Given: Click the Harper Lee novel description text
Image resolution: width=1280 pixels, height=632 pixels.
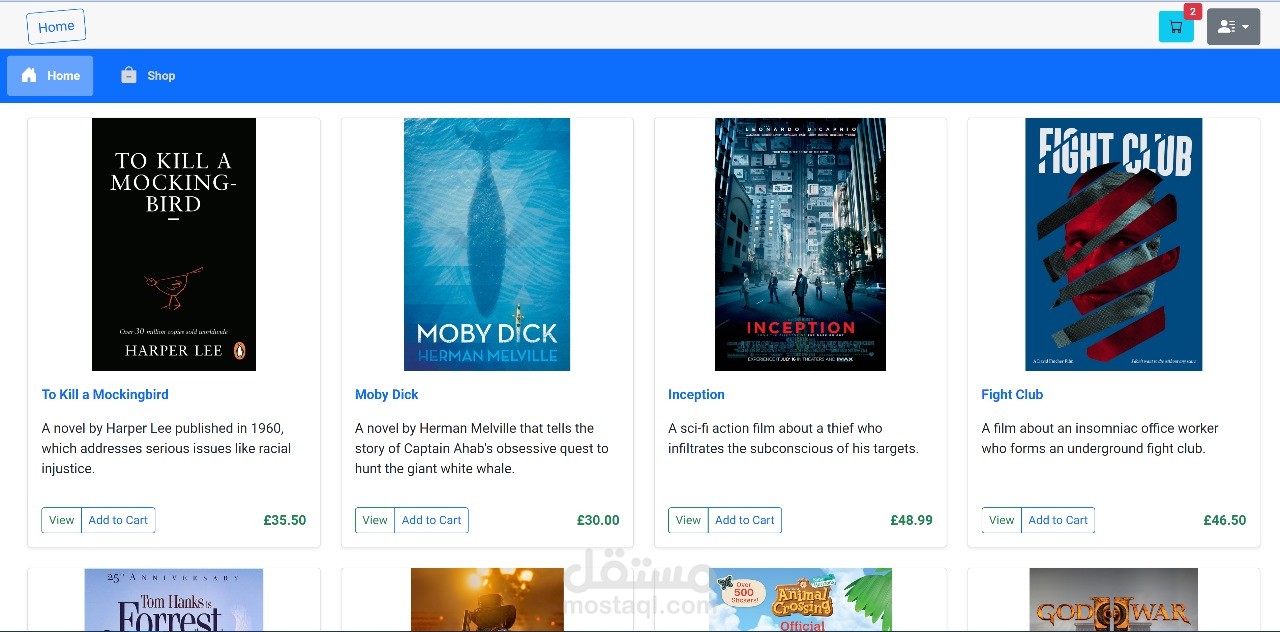Looking at the screenshot, I should click(x=166, y=448).
